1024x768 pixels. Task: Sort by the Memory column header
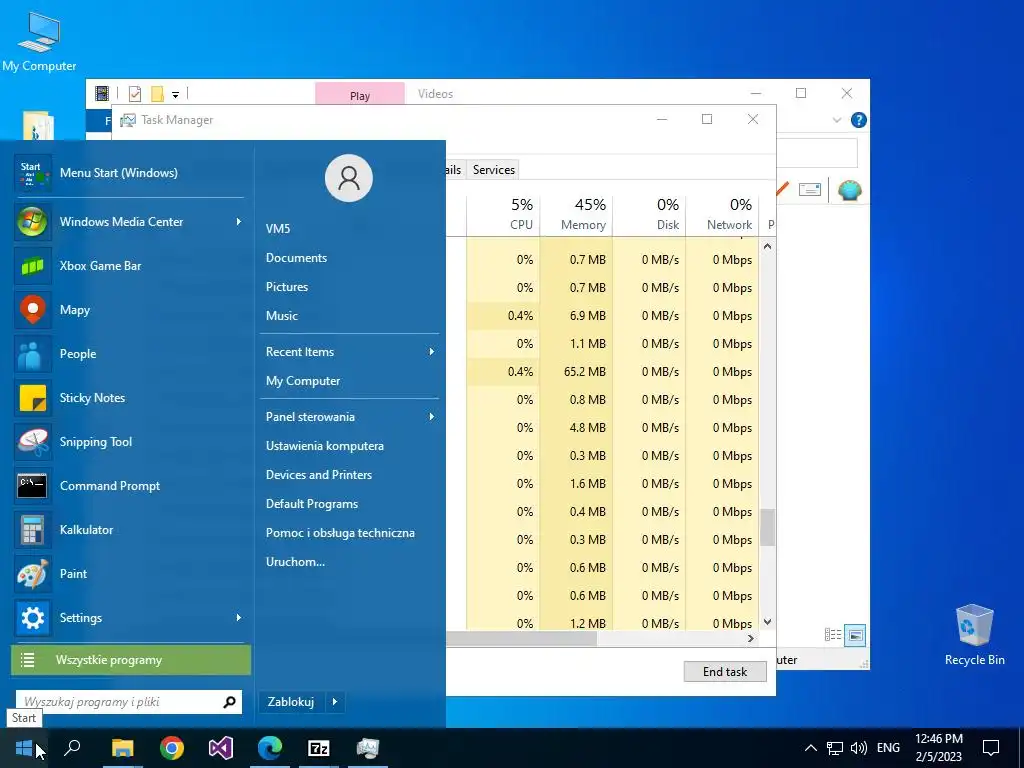coord(577,214)
